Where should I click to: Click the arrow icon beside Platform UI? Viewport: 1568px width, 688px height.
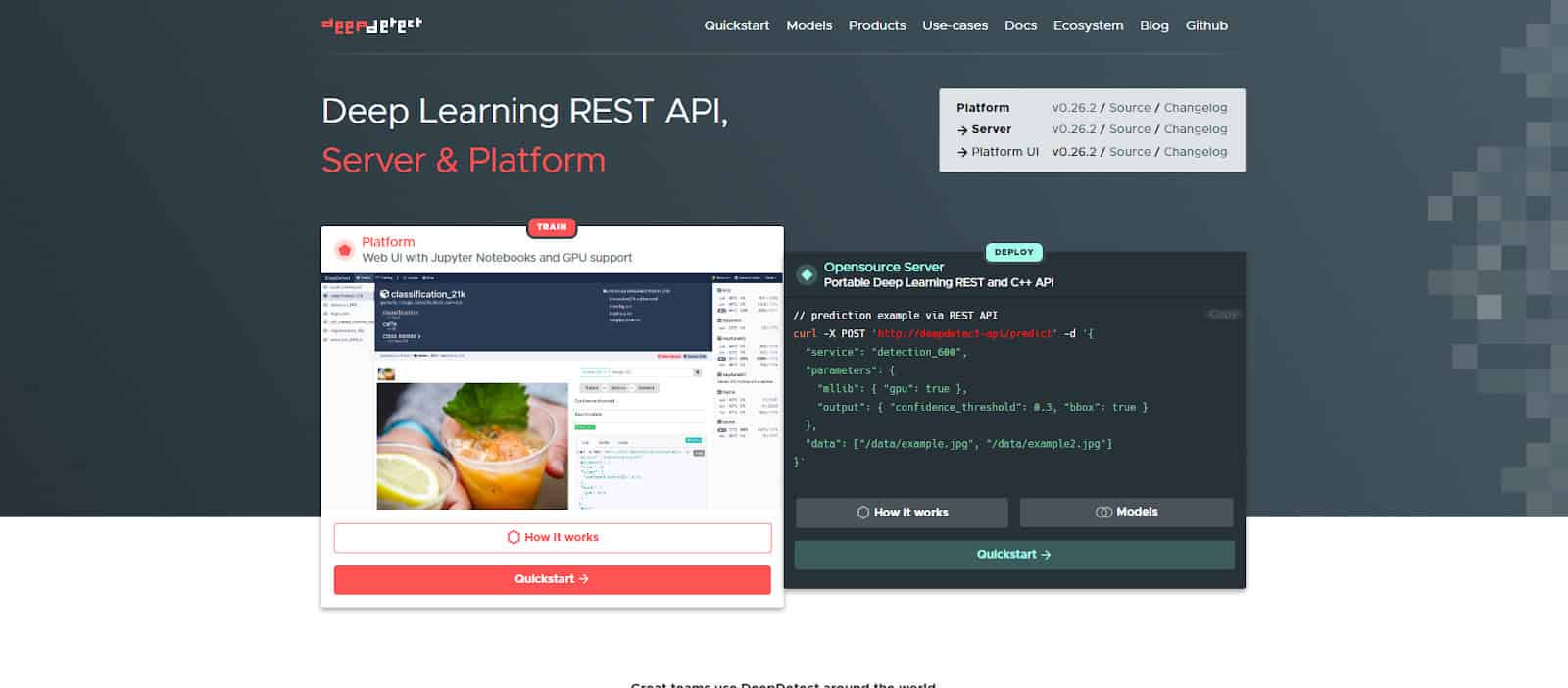point(962,153)
